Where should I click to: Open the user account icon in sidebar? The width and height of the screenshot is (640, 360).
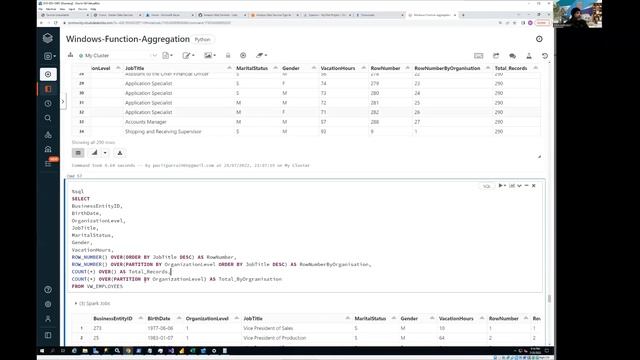(x=48, y=319)
